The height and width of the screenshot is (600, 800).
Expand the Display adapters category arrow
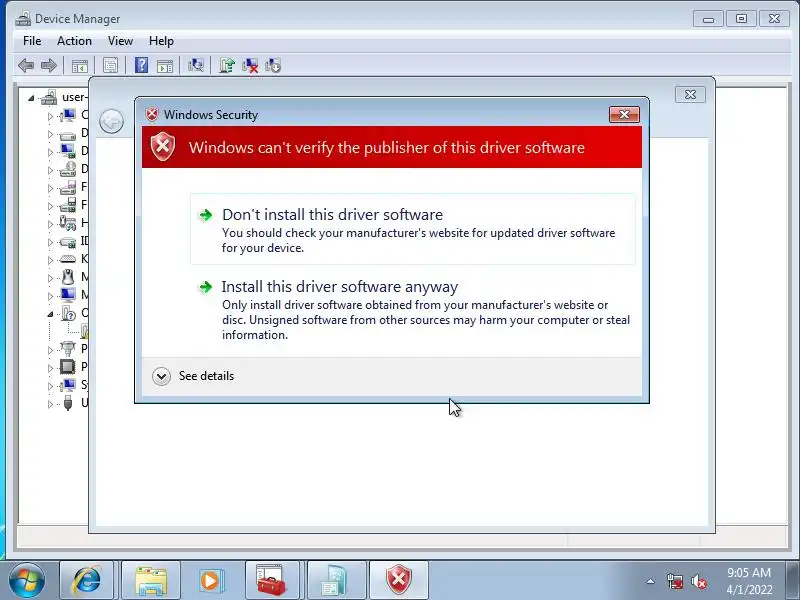50,152
